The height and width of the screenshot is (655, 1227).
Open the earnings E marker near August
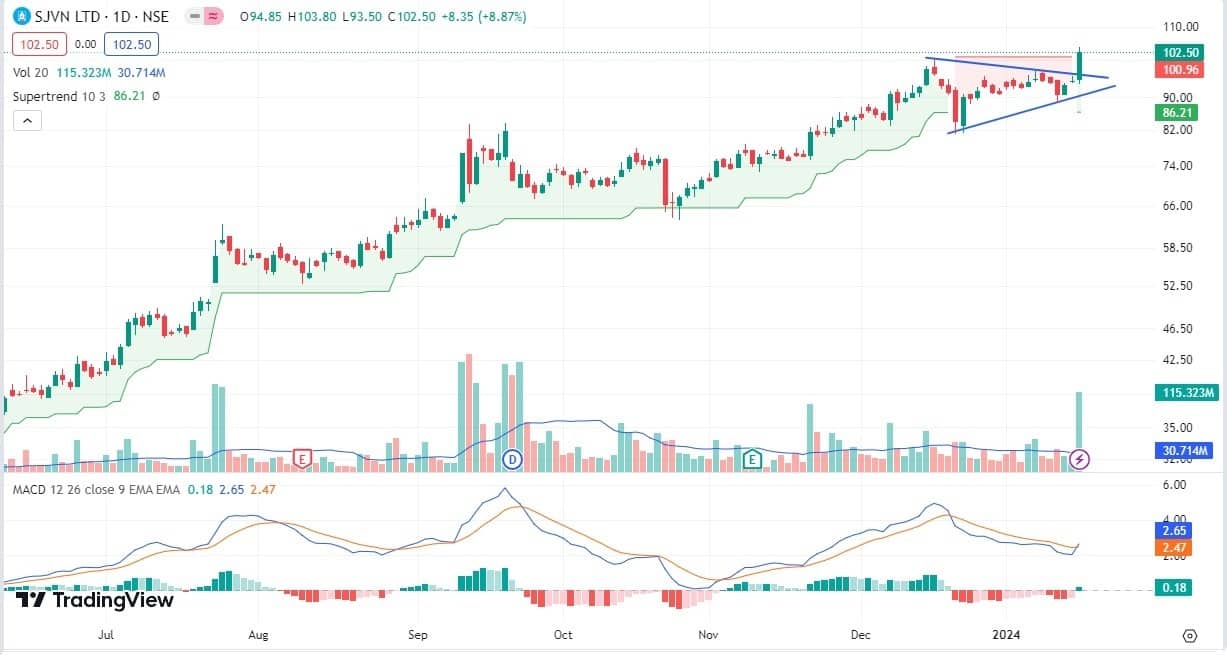301,459
